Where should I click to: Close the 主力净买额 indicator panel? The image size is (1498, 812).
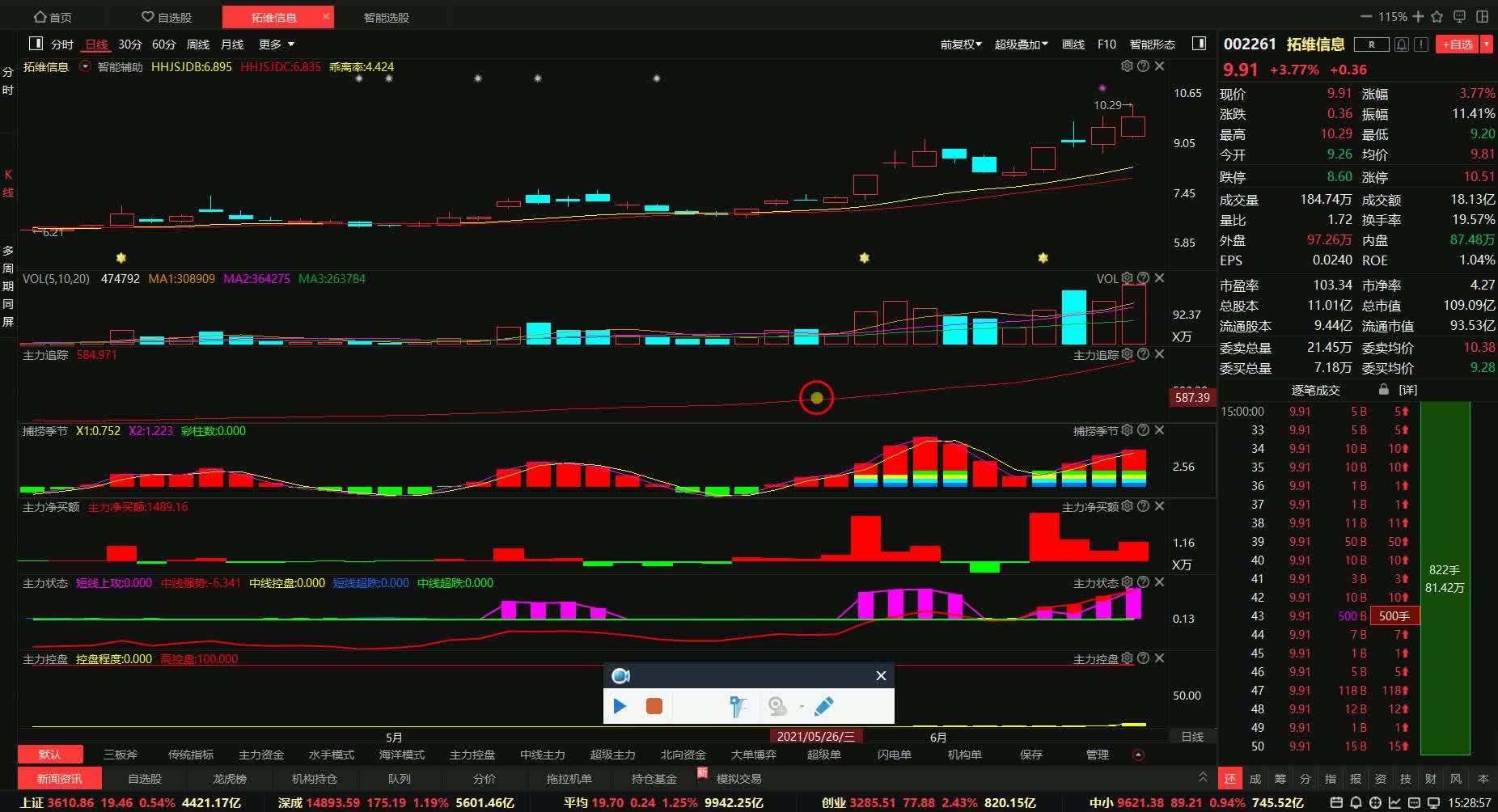[x=1159, y=506]
